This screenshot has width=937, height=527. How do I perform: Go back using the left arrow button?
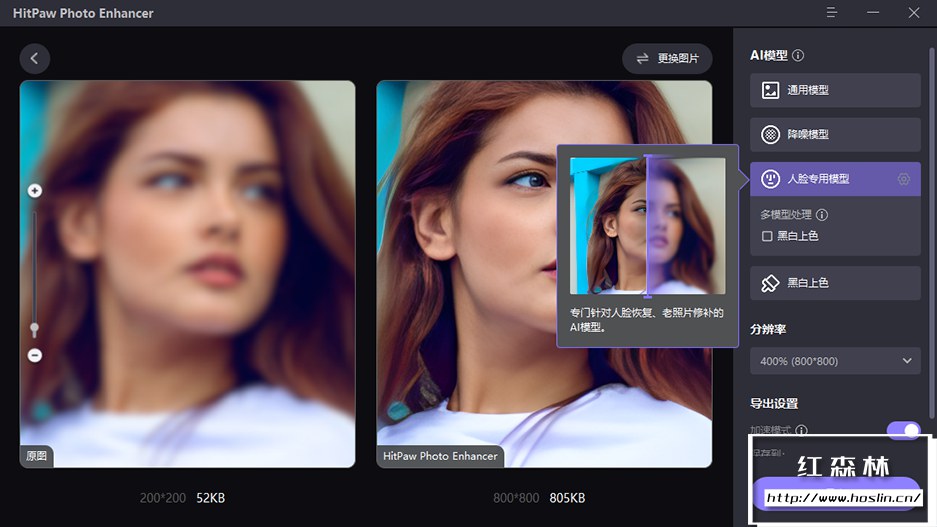tap(35, 59)
